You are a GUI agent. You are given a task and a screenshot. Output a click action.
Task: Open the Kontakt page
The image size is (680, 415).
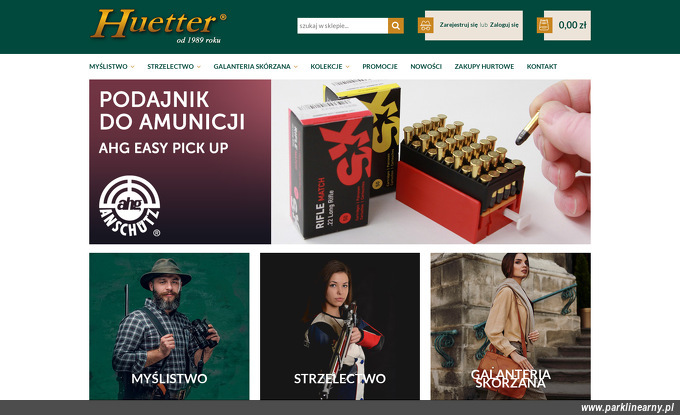pyautogui.click(x=542, y=66)
